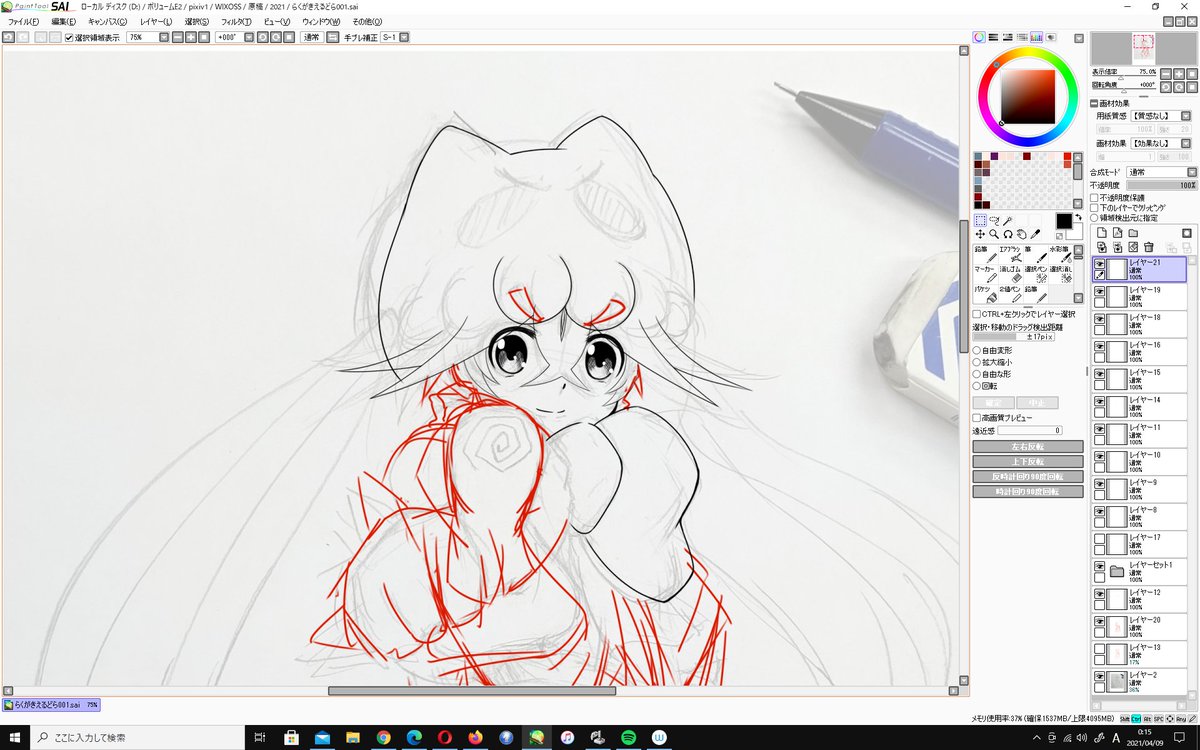The height and width of the screenshot is (750, 1200).
Task: Select the レイヤー20 layer thumbnail
Action: coord(1119,627)
